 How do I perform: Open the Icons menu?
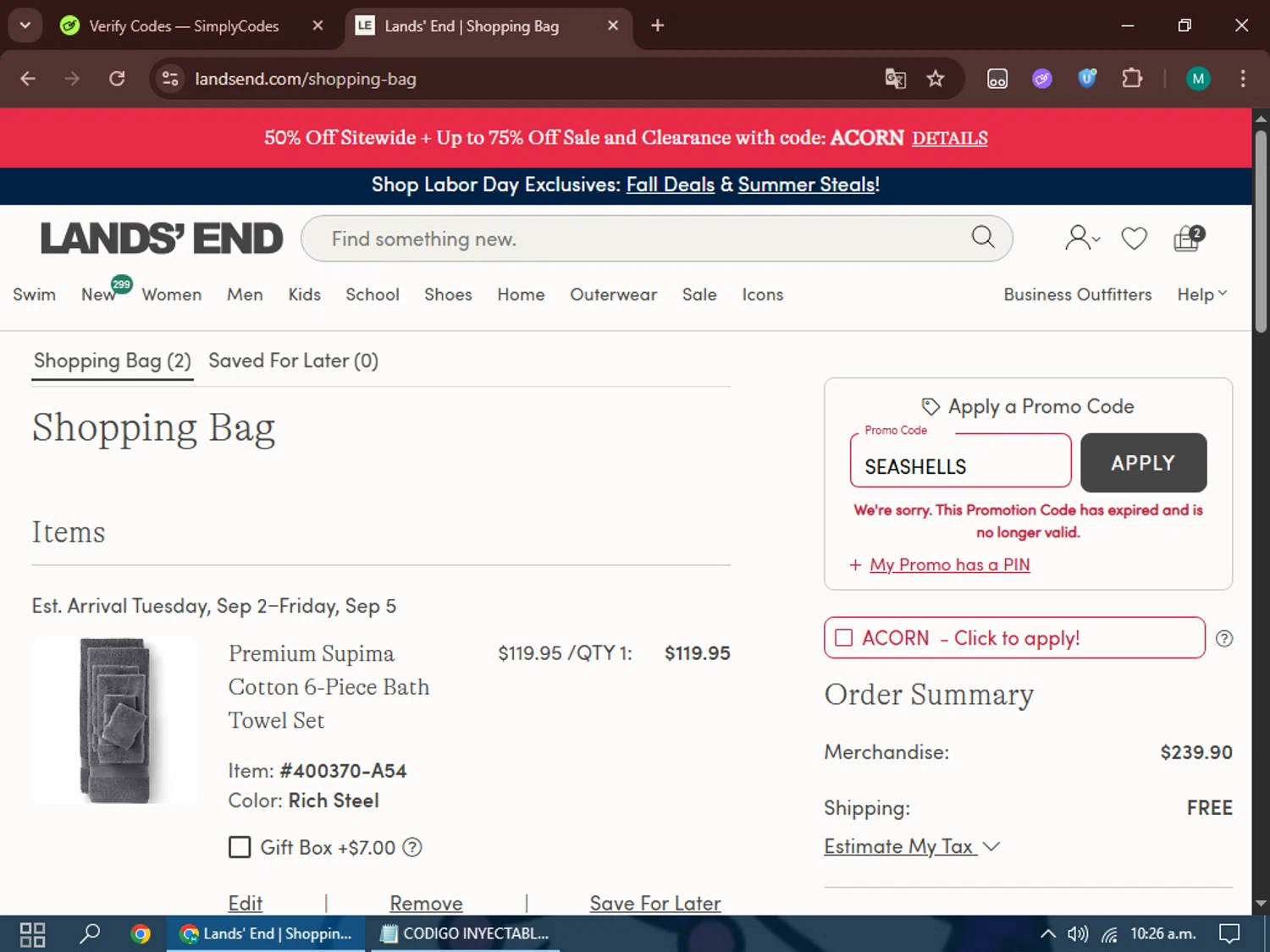pyautogui.click(x=763, y=294)
